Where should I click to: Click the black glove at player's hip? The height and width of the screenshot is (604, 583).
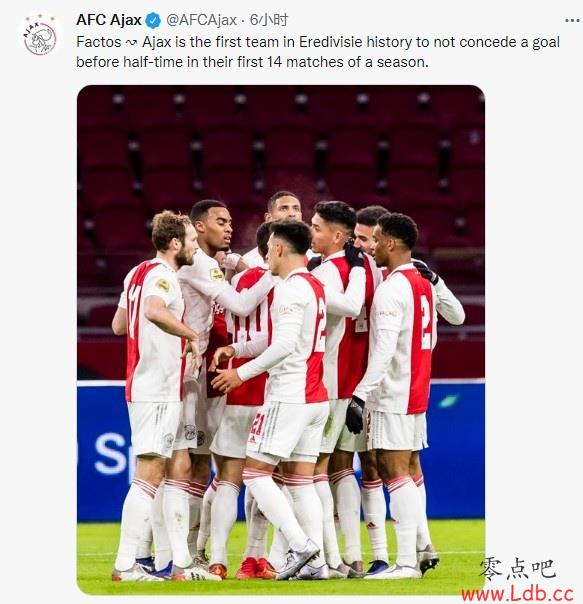355,415
